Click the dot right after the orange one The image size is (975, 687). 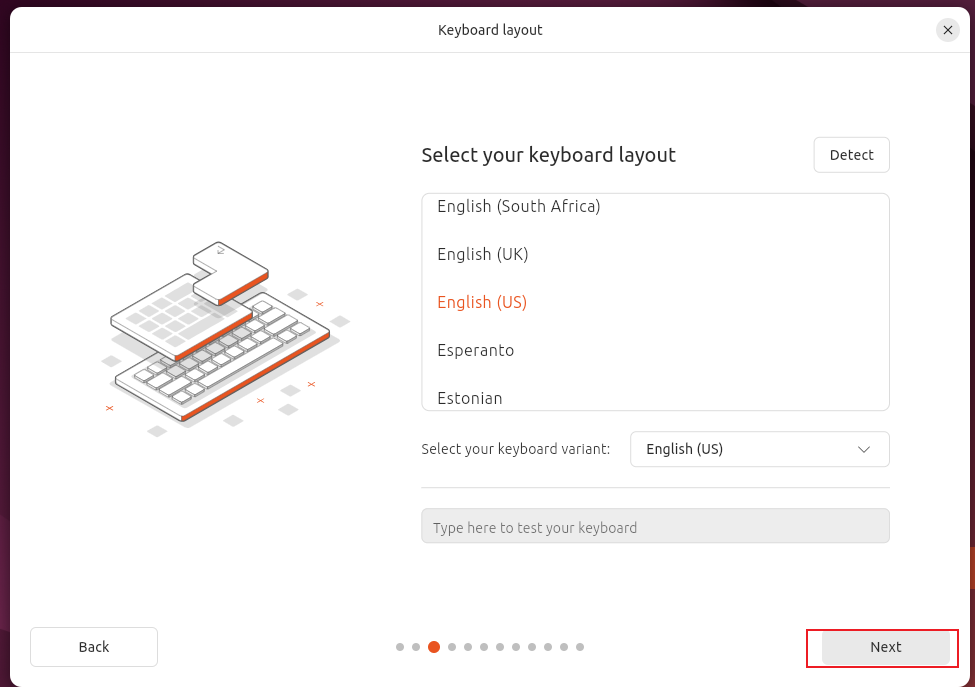pyautogui.click(x=452, y=647)
